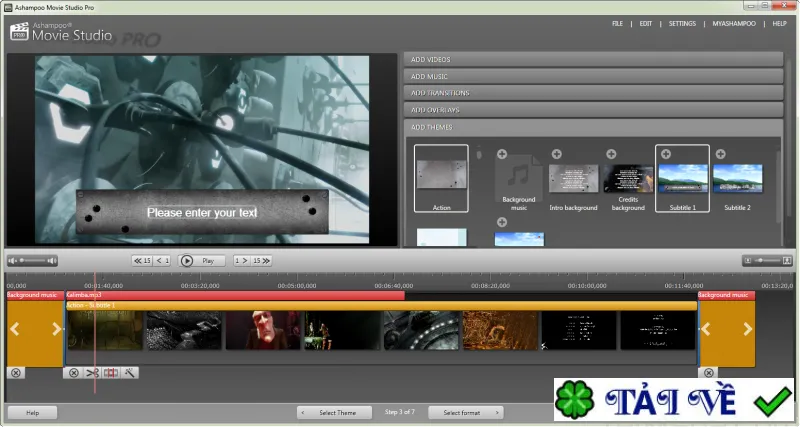Return to Select Theme step
Image resolution: width=800 pixels, height=427 pixels.
334,412
